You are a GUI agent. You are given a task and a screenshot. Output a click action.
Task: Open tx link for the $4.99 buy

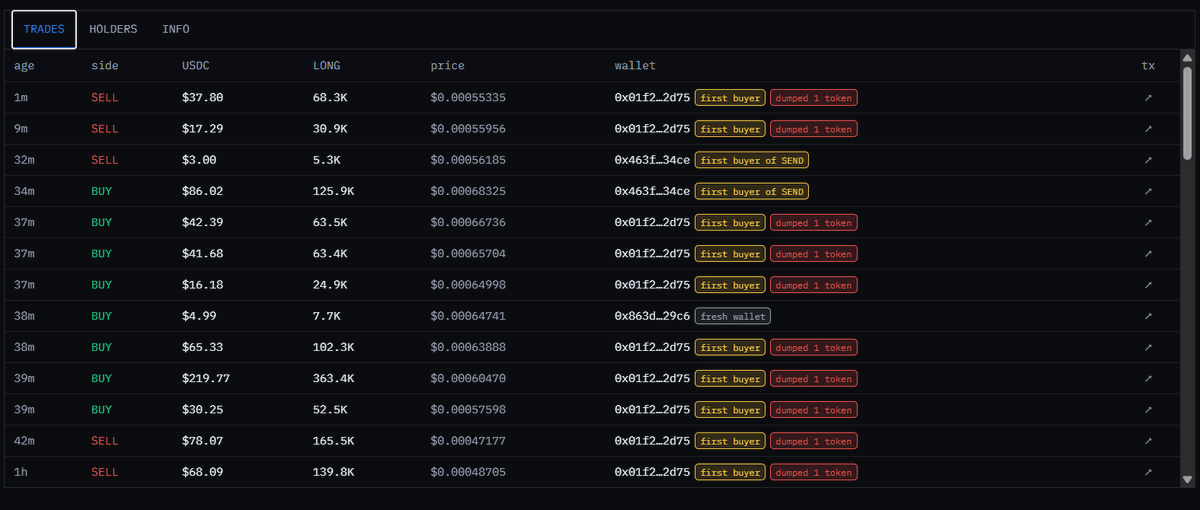pos(1148,316)
